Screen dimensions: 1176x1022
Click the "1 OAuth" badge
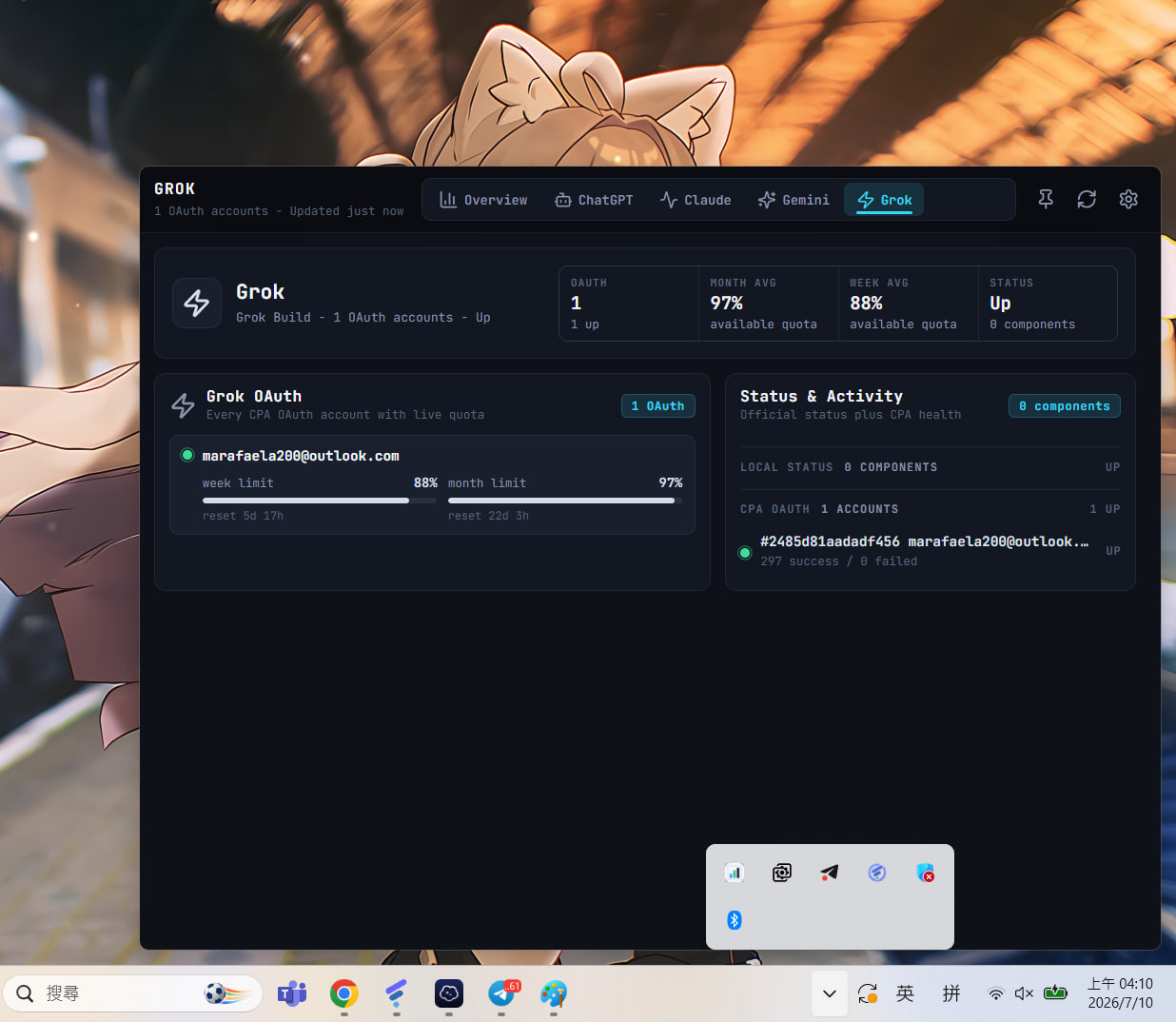[657, 406]
